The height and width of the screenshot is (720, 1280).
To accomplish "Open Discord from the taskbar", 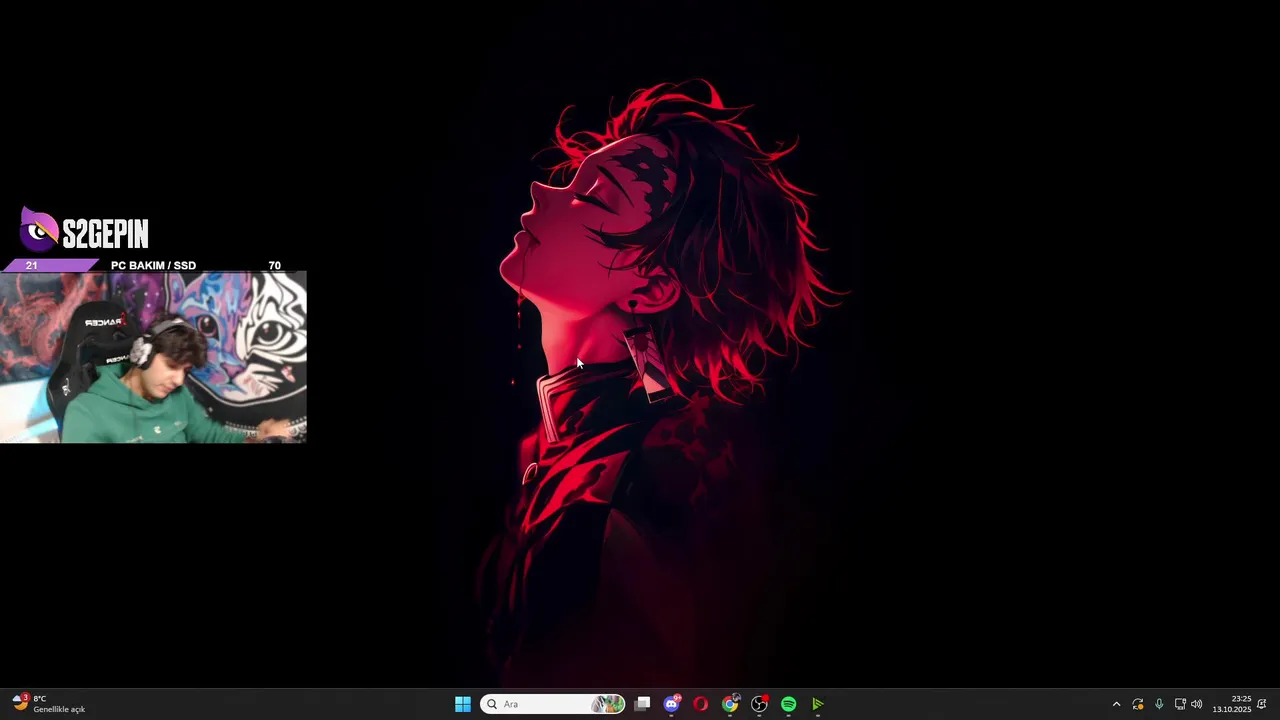I will pyautogui.click(x=672, y=704).
